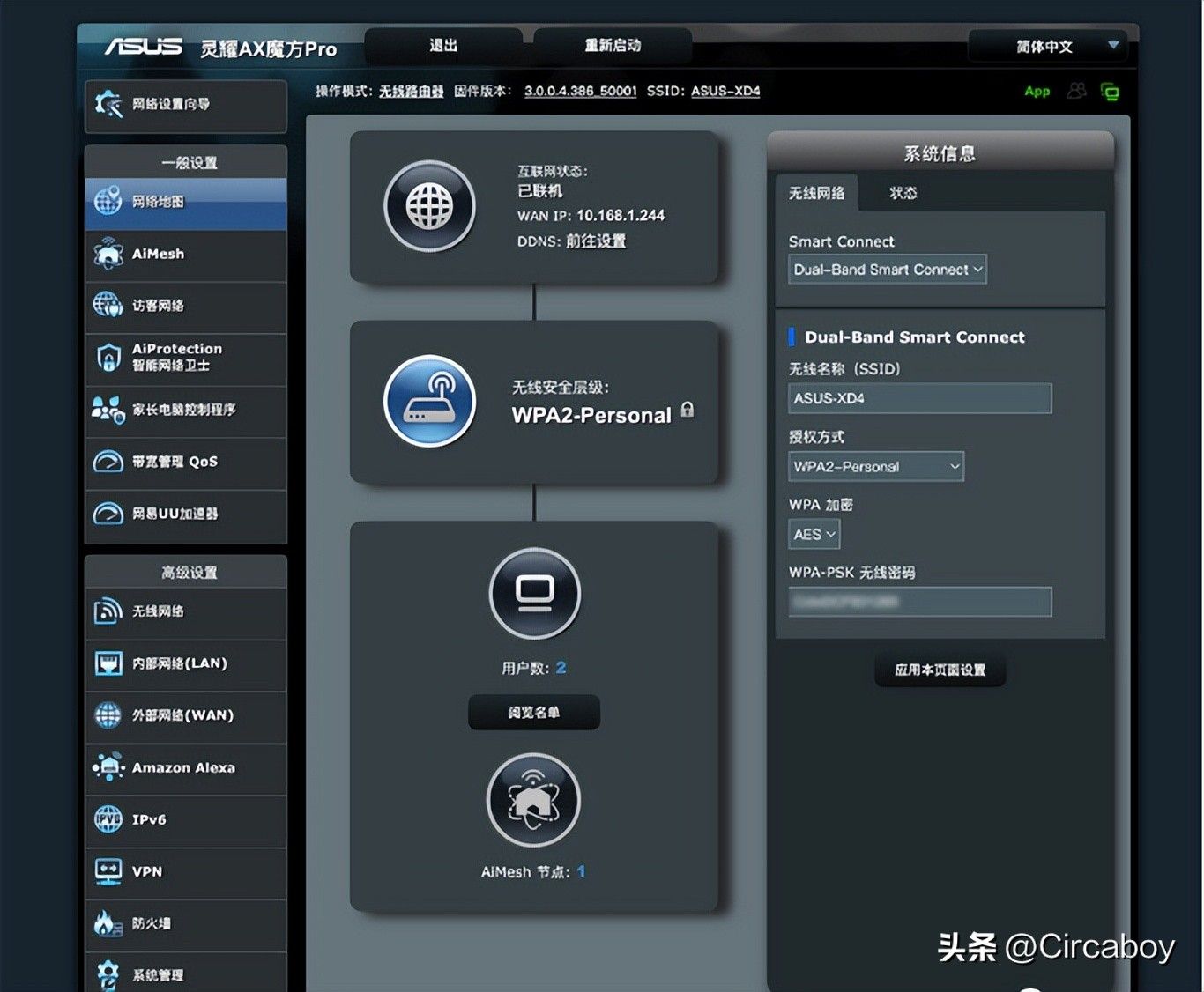Select the router wireless security icon
1204x992 pixels.
[x=429, y=402]
